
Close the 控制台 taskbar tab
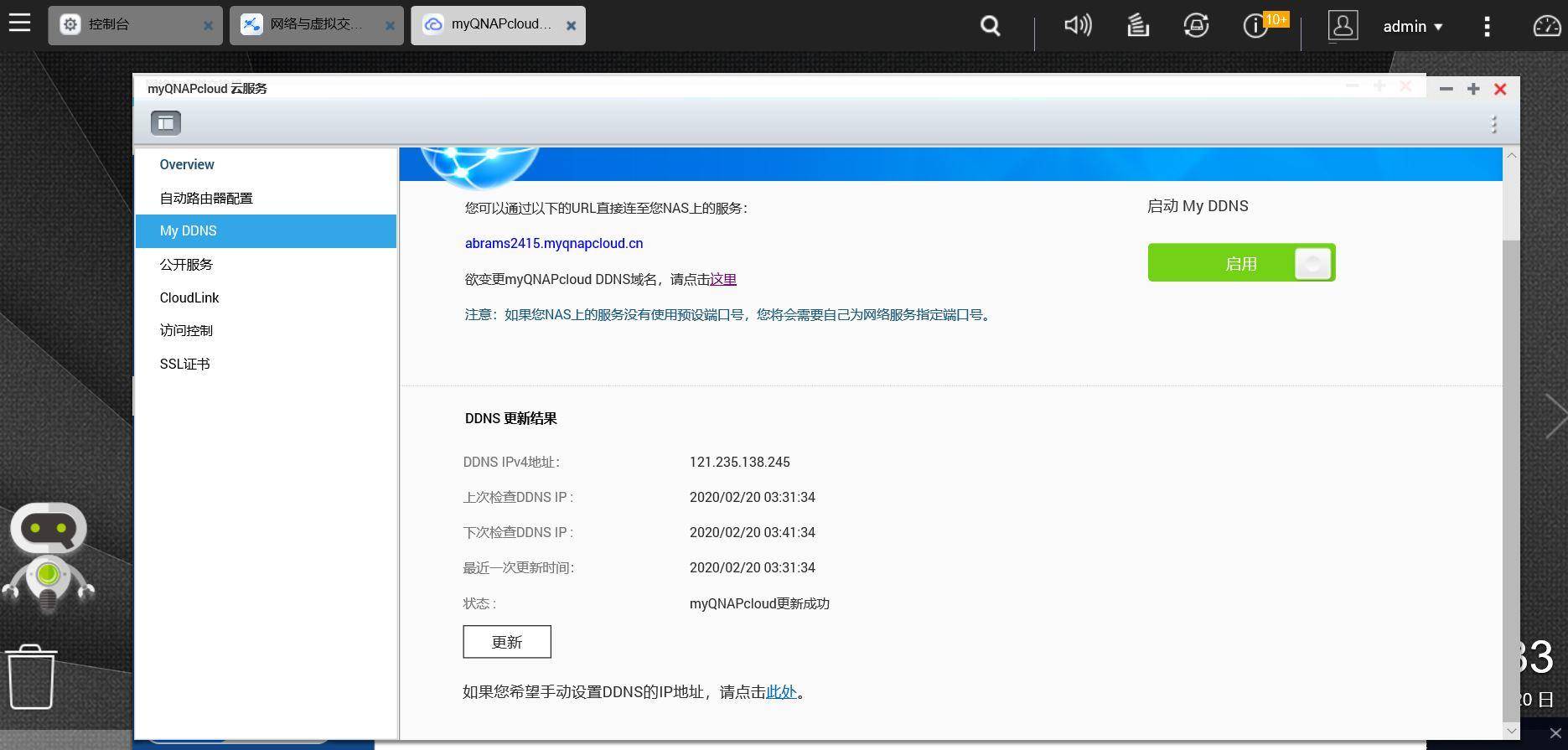(208, 26)
